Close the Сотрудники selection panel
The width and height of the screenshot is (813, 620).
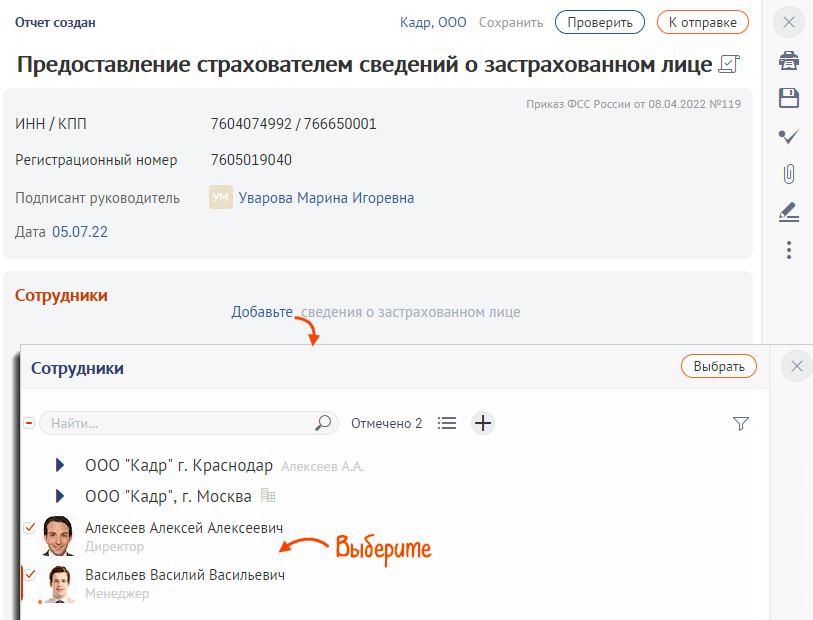[796, 366]
